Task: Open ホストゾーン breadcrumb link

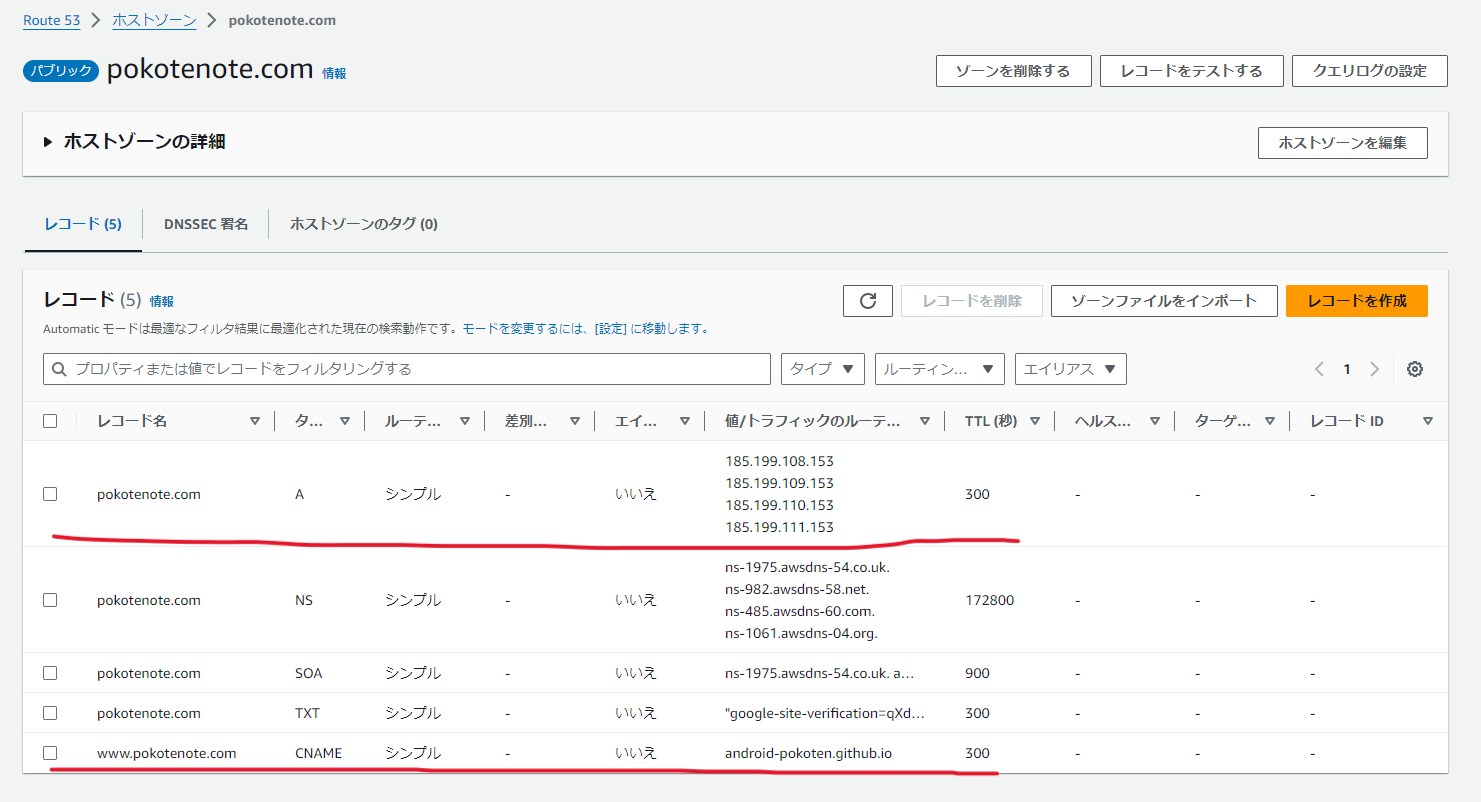Action: [x=154, y=20]
